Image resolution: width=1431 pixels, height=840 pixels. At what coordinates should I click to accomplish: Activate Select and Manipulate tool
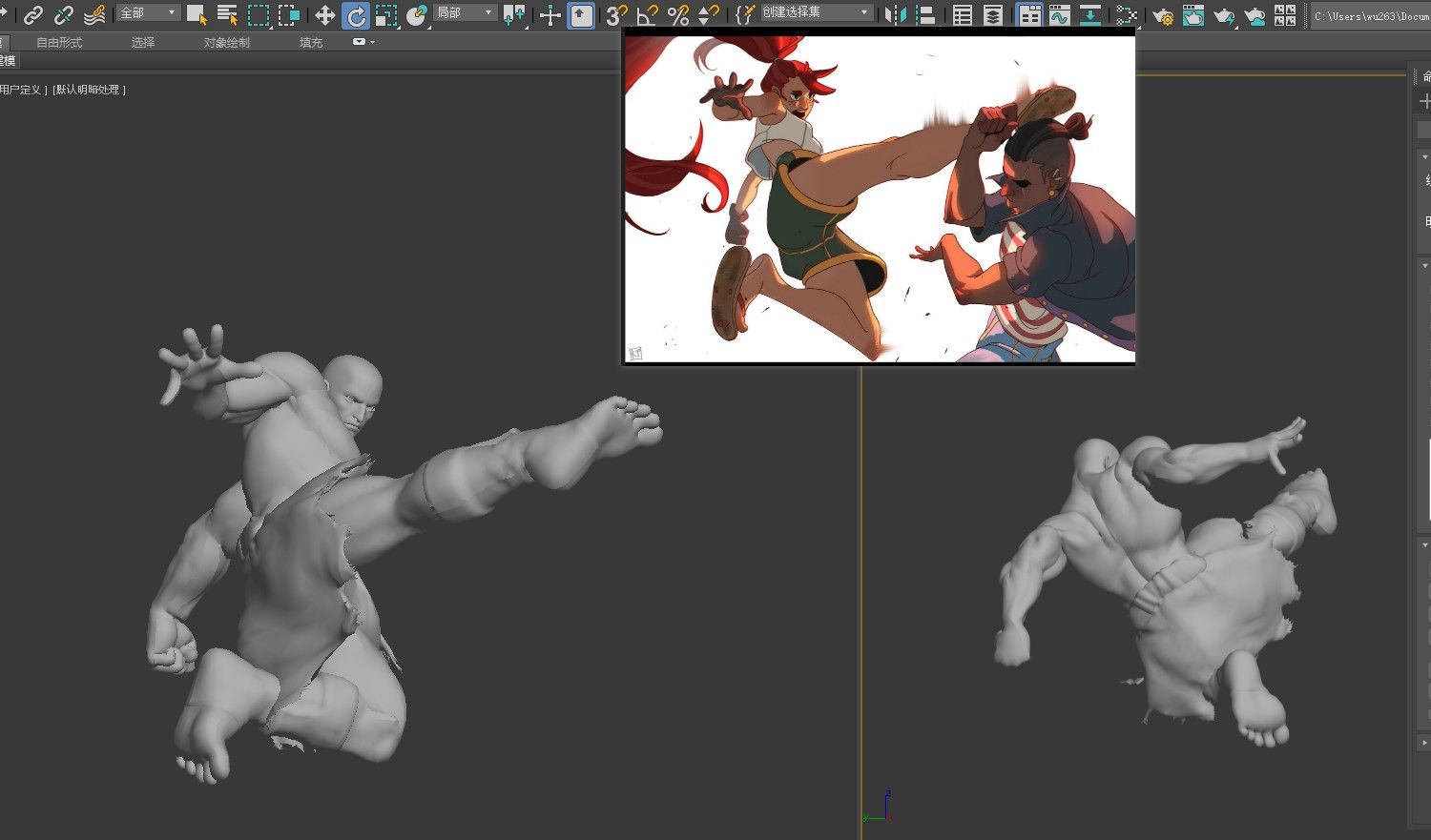tap(550, 14)
